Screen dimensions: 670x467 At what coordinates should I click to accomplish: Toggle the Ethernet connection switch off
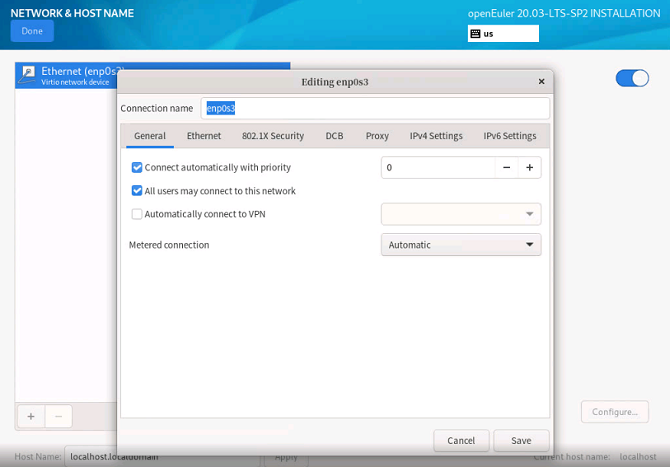tap(632, 78)
